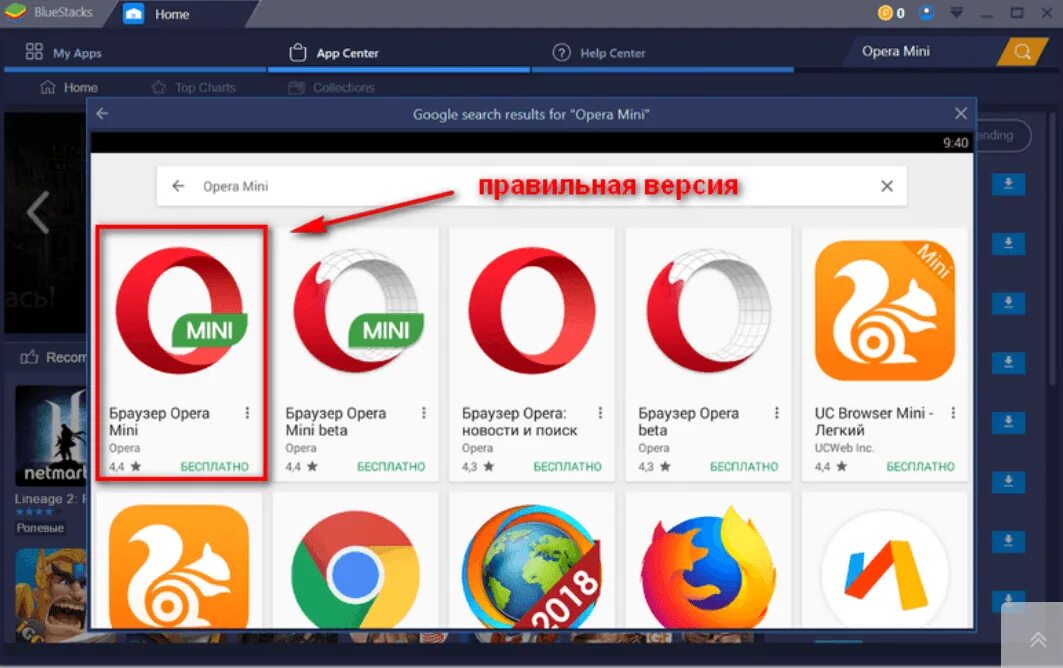Open the BlueStacks dropdown menu arrow
Viewport: 1063px width, 668px height.
(957, 13)
